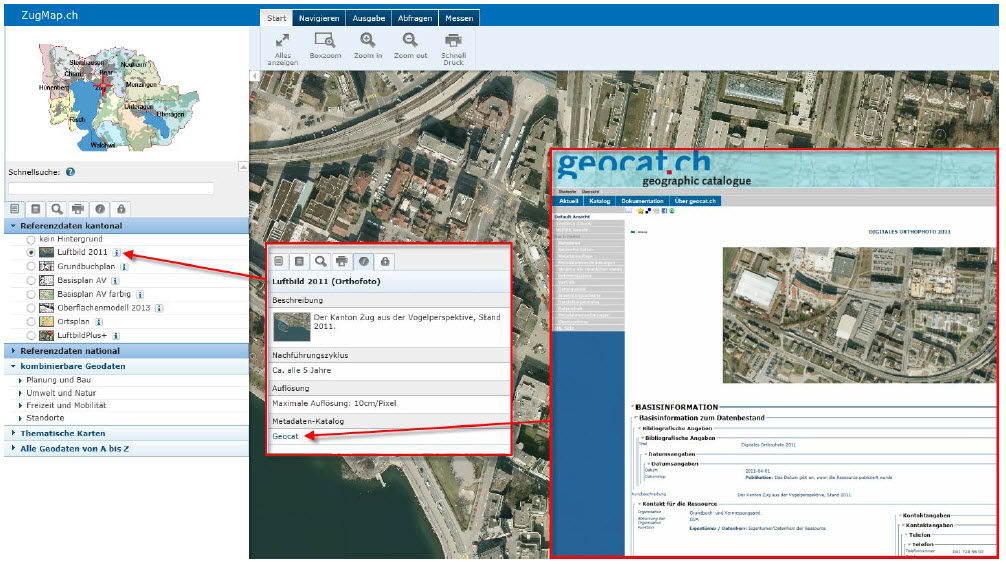Open info icon next to Luftbild 2011
1006x564 pixels.
point(117,254)
